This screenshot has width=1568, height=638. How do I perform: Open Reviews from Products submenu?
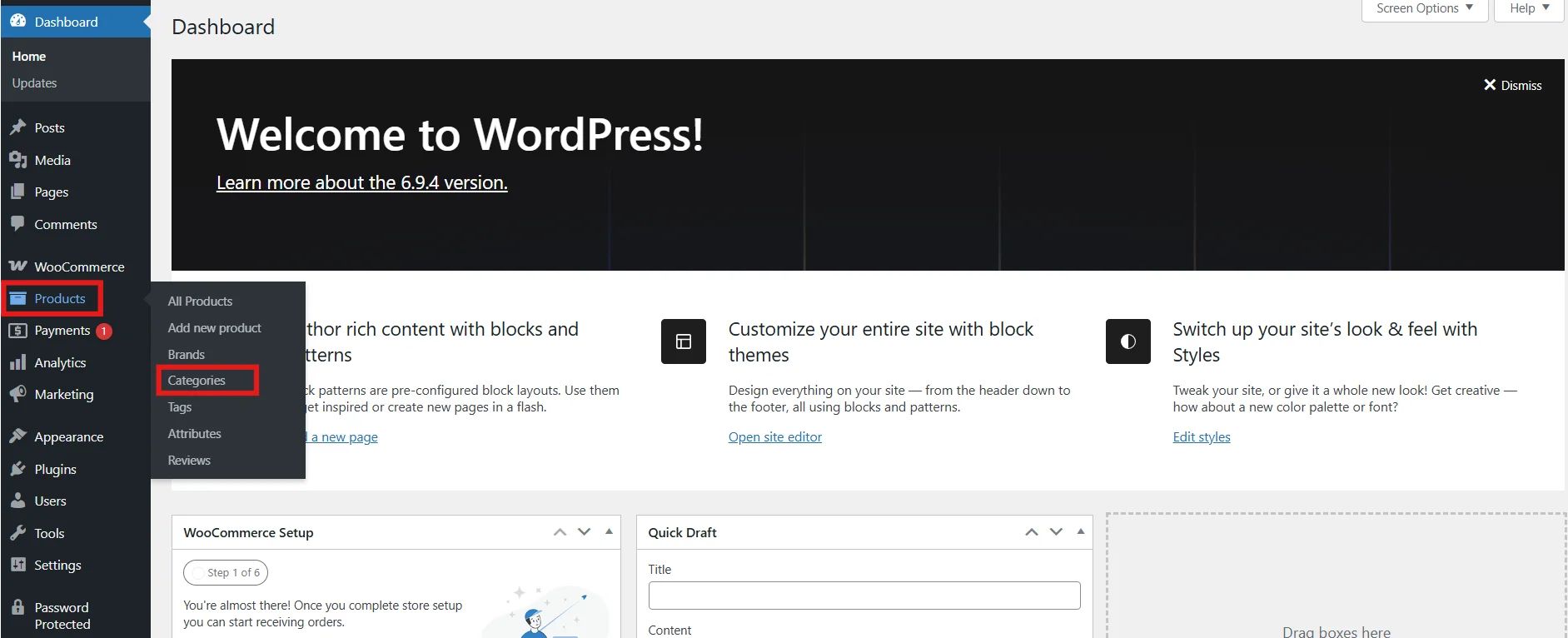[189, 461]
